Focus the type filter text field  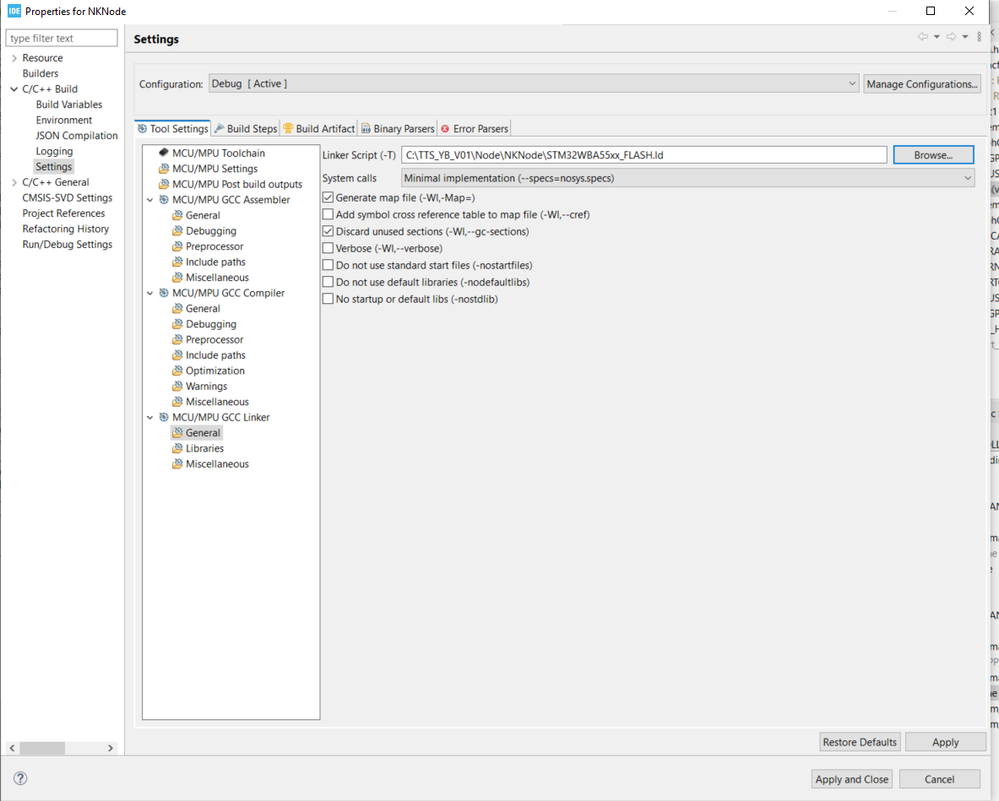tap(62, 38)
